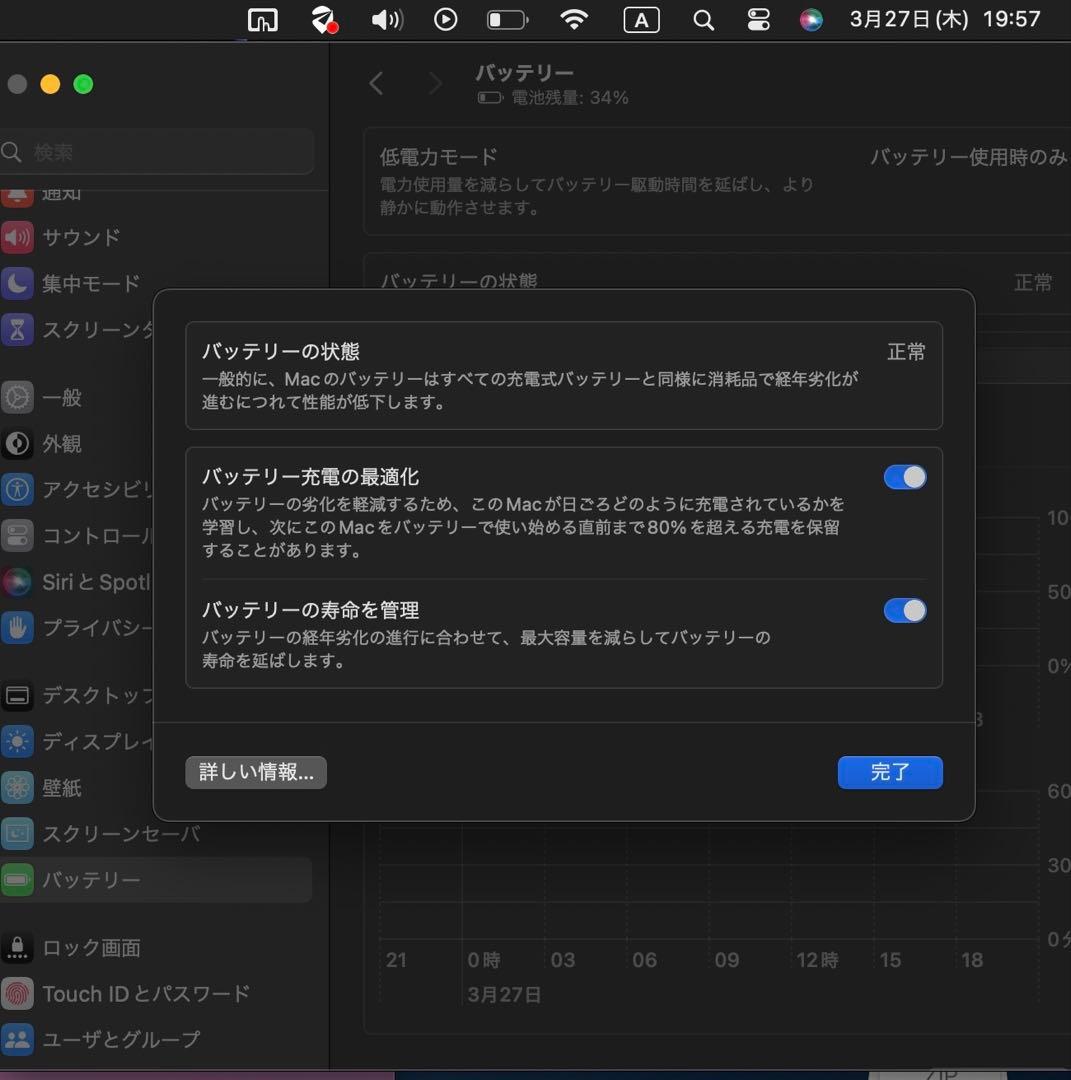This screenshot has width=1071, height=1080.
Task: Click the 詳しい情報... button
Action: [256, 772]
